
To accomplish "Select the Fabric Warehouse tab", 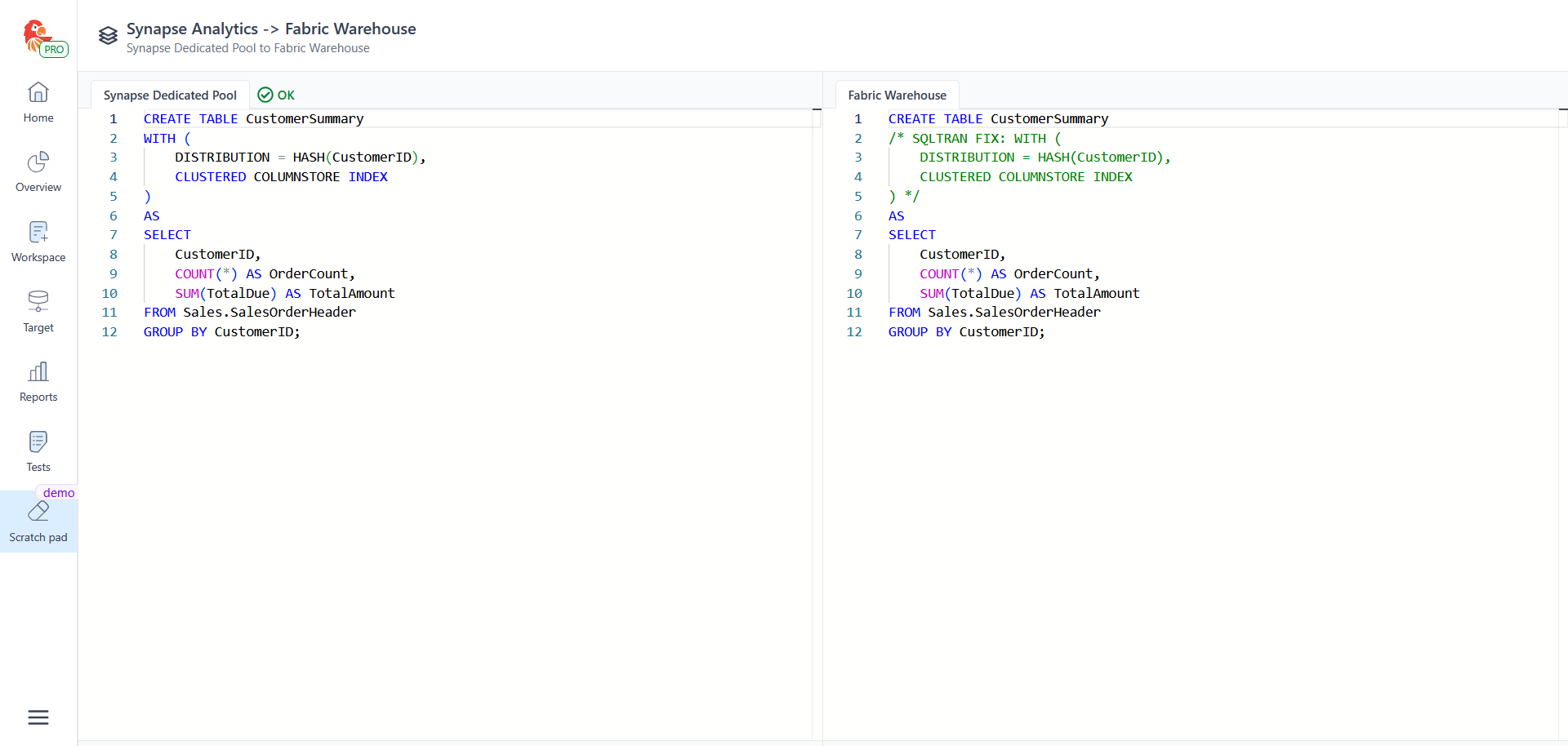I will click(897, 95).
